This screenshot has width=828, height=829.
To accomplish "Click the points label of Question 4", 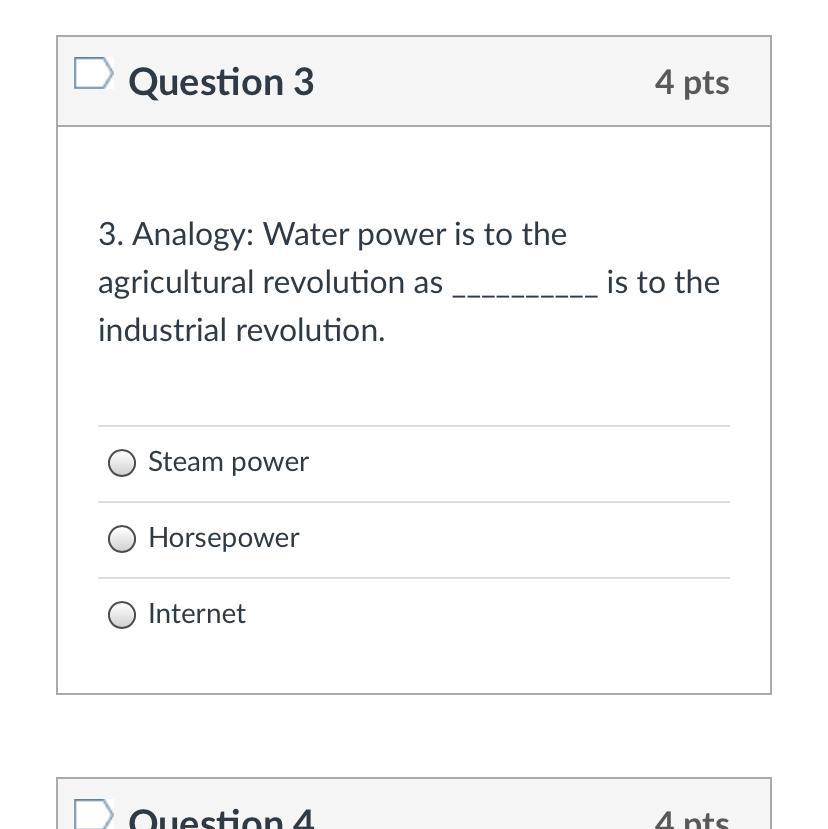I will pos(691,820).
